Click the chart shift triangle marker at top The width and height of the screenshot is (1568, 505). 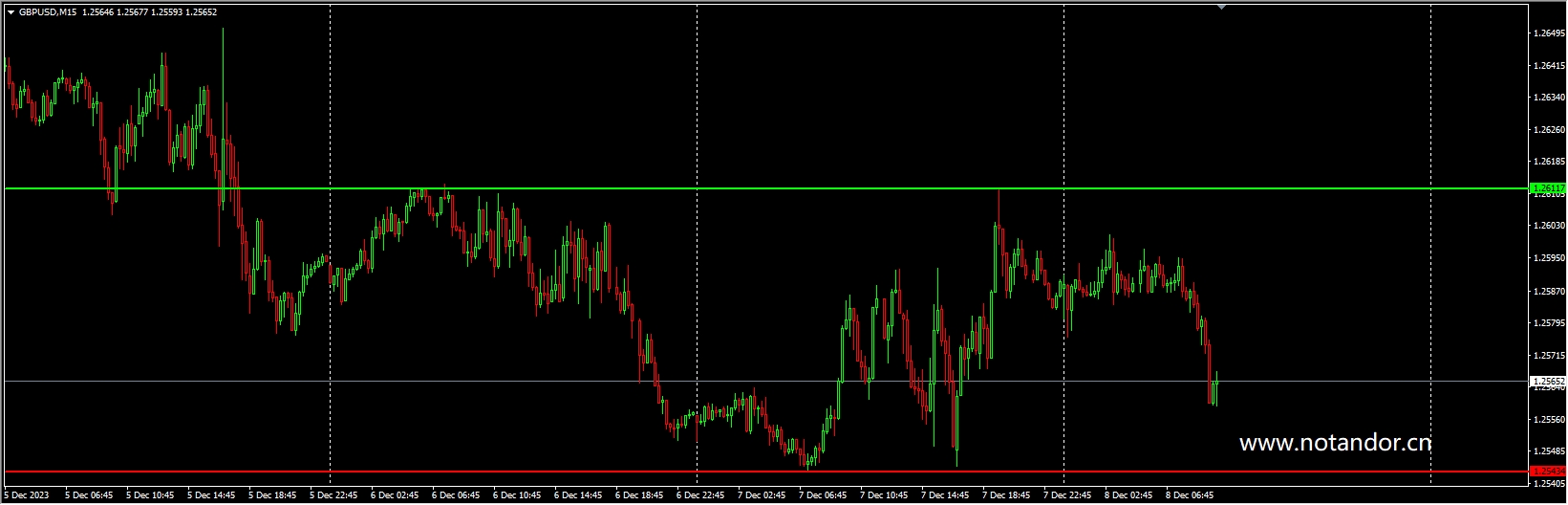point(1220,7)
